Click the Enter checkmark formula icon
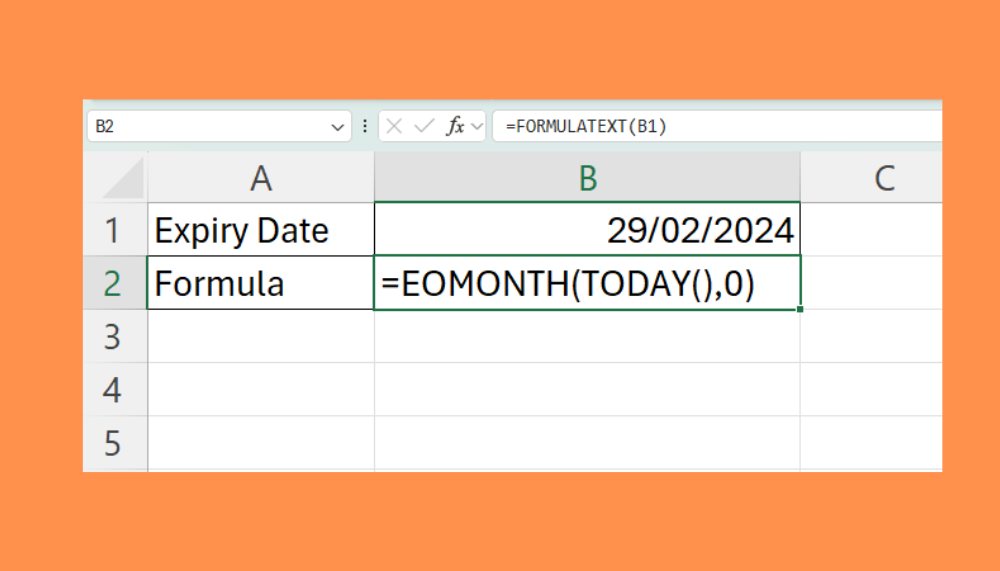The image size is (1000, 571). (x=424, y=126)
